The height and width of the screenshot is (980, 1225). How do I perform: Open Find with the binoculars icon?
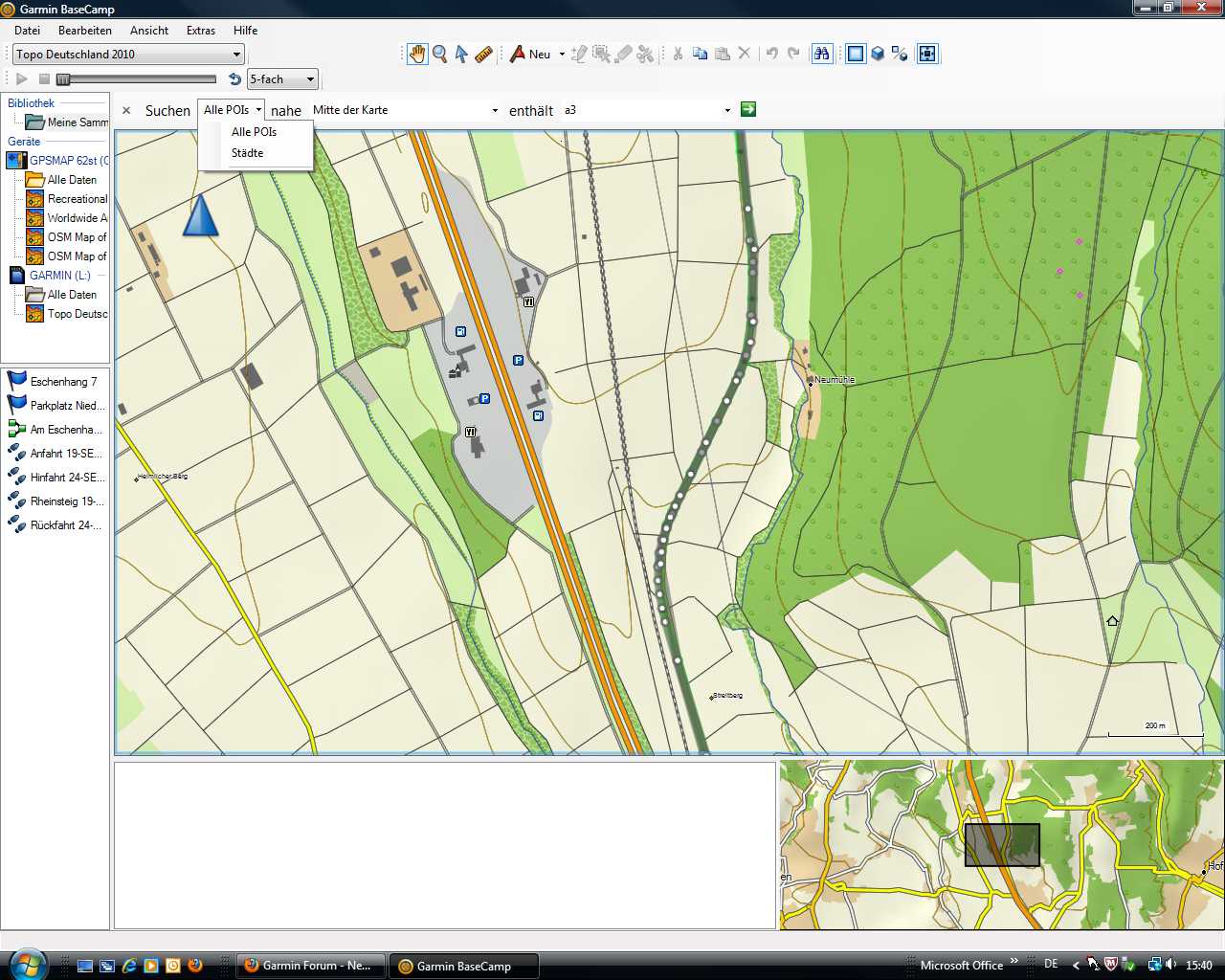click(821, 54)
